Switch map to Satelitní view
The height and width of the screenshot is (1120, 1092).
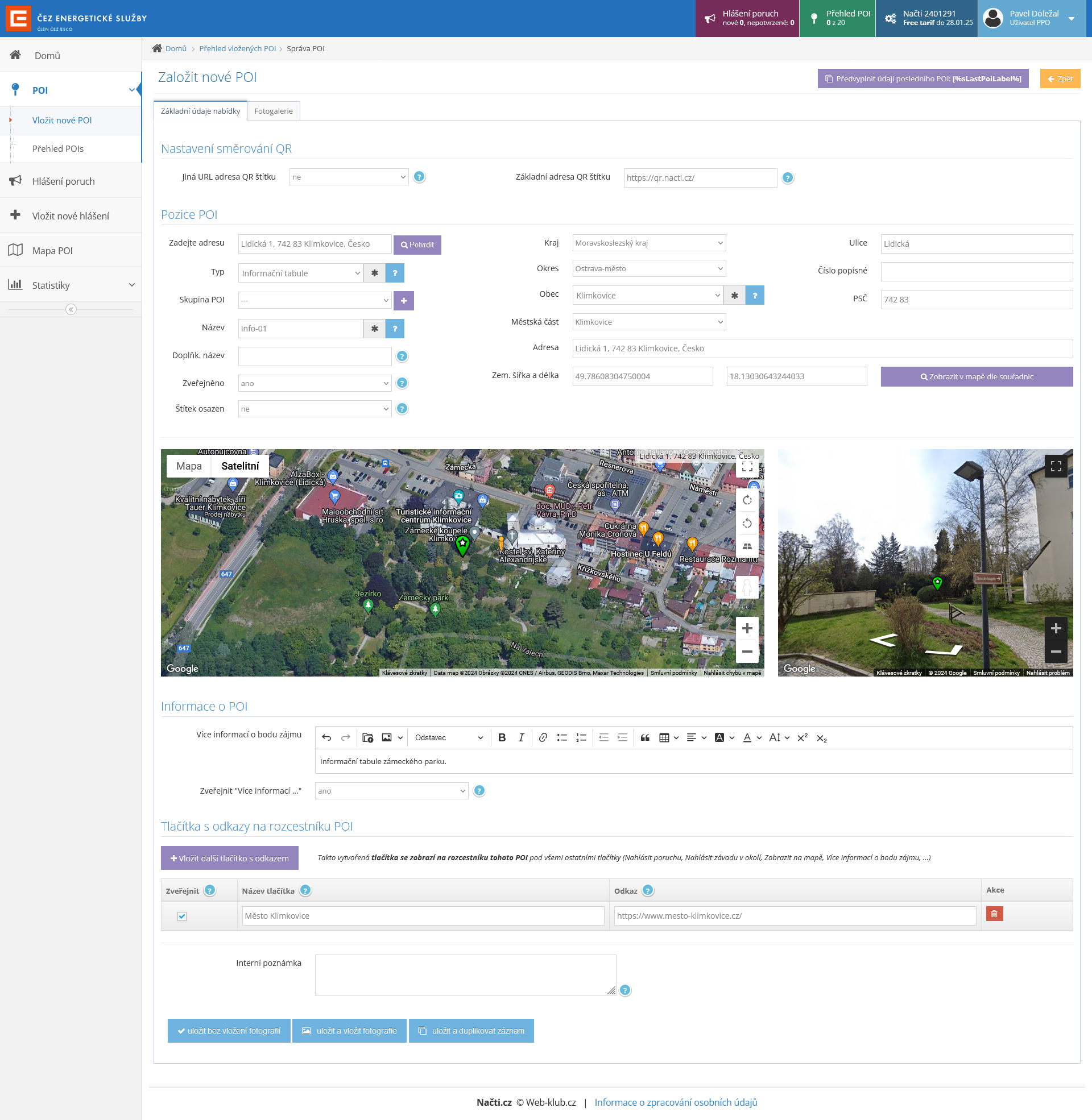(240, 466)
